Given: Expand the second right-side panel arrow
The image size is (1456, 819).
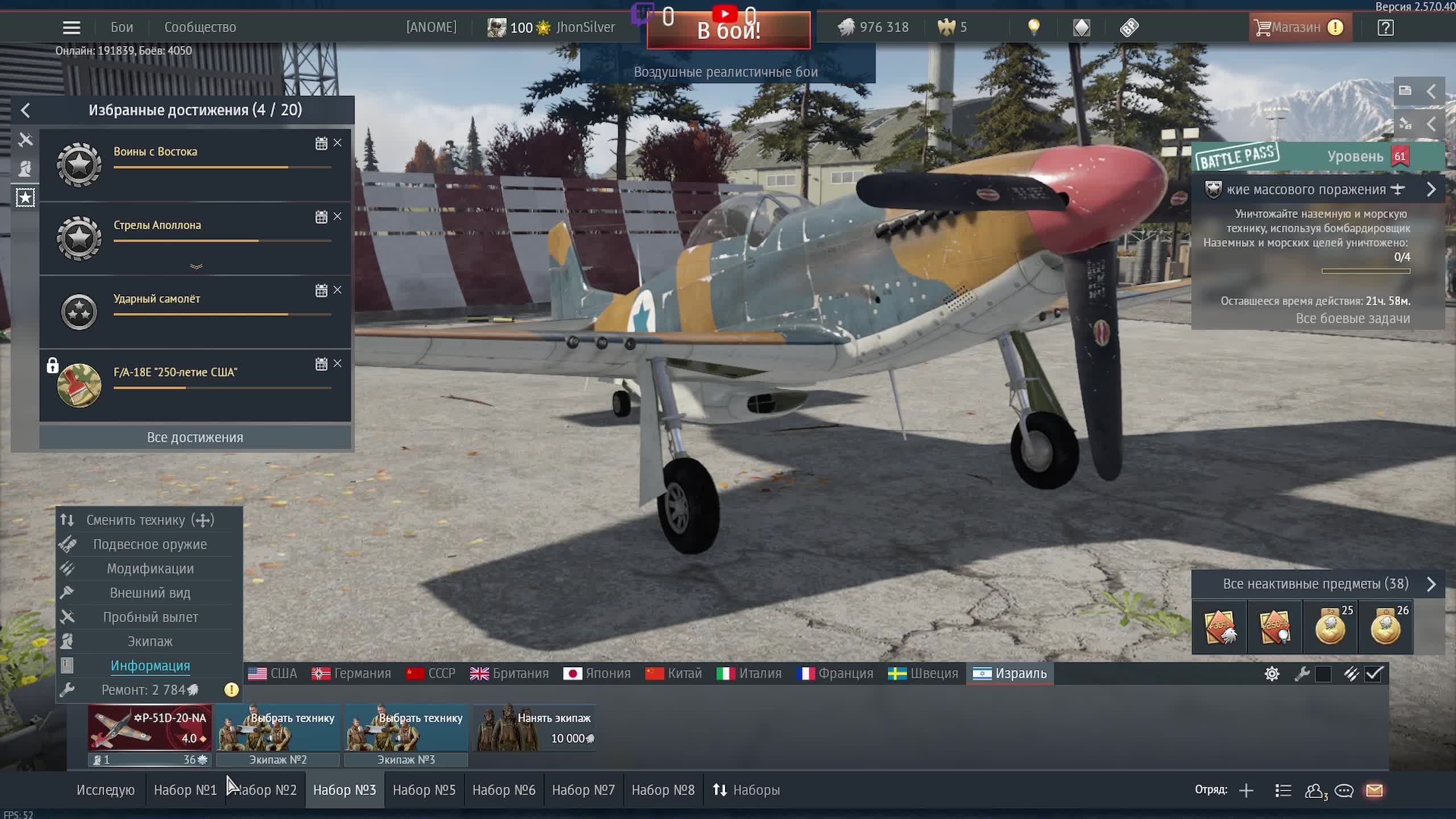Looking at the screenshot, I should (1431, 124).
